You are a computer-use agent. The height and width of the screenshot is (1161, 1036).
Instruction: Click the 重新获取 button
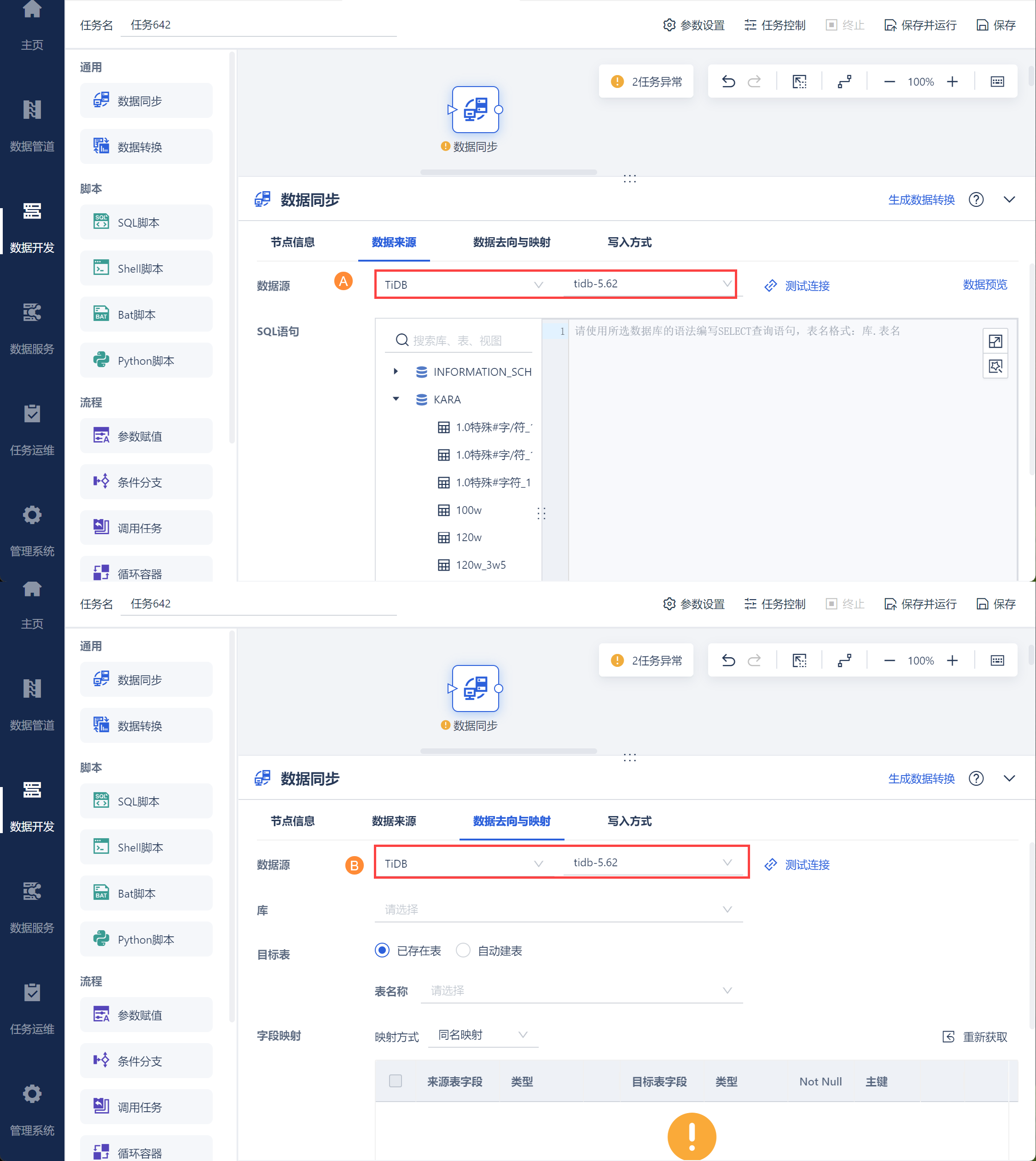975,1036
